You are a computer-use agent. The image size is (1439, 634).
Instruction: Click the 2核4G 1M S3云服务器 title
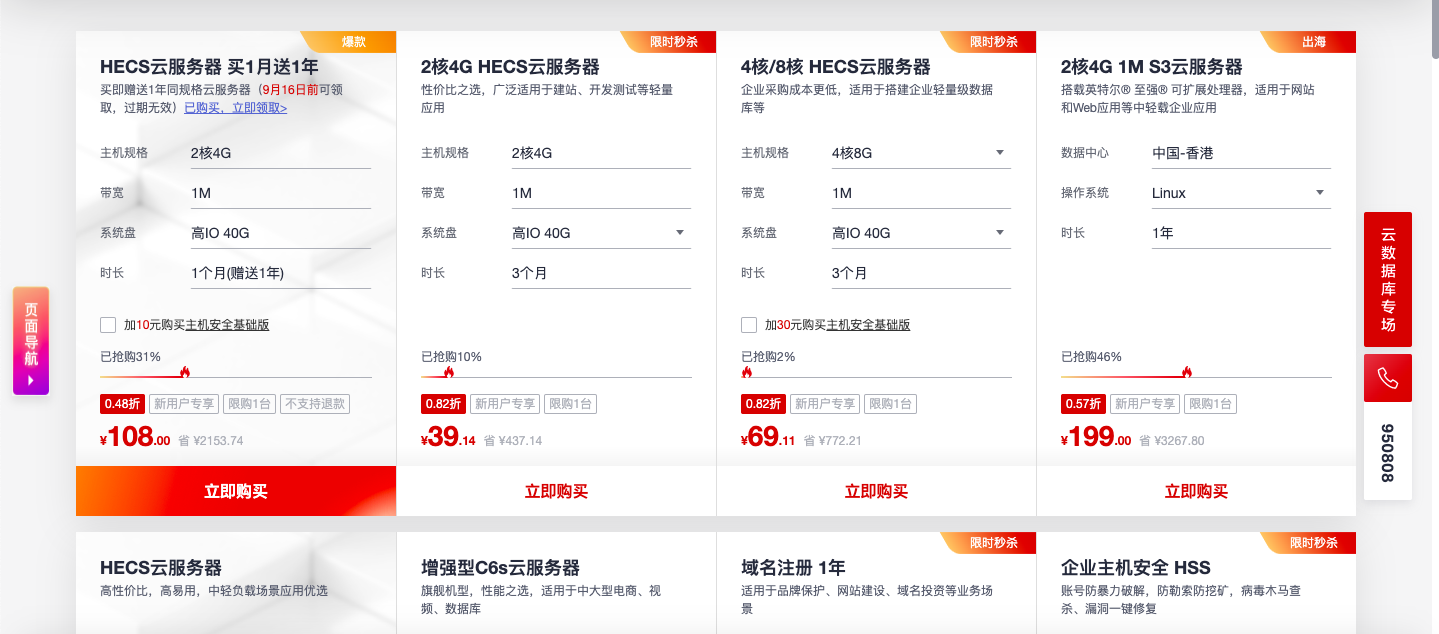[x=1152, y=67]
